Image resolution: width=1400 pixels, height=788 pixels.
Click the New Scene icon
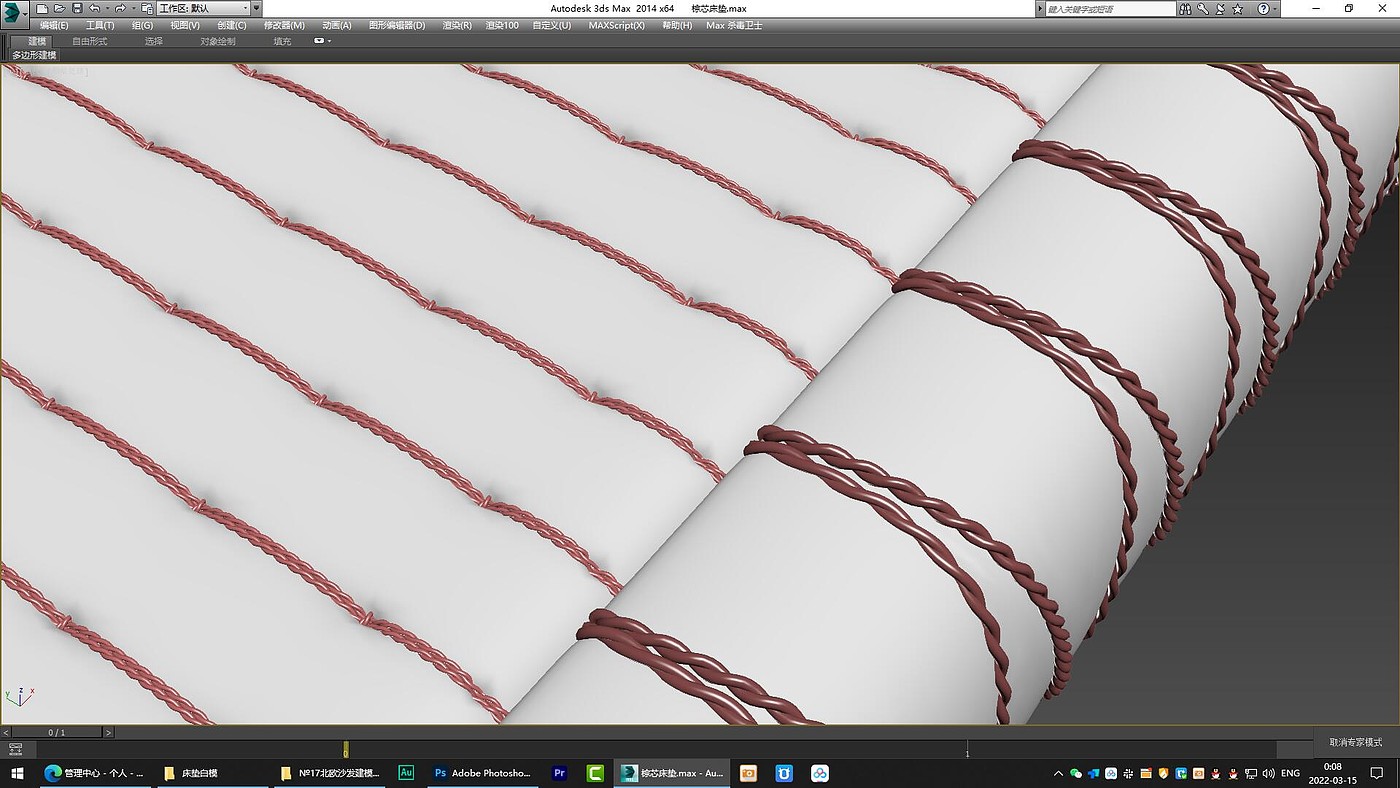(x=42, y=8)
